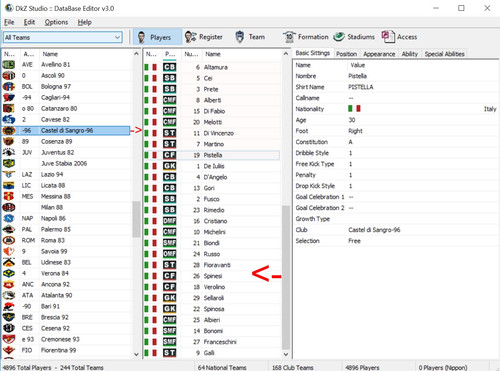The image size is (500, 371).
Task: Click the Avellino 81 team crest
Action: click(9, 65)
